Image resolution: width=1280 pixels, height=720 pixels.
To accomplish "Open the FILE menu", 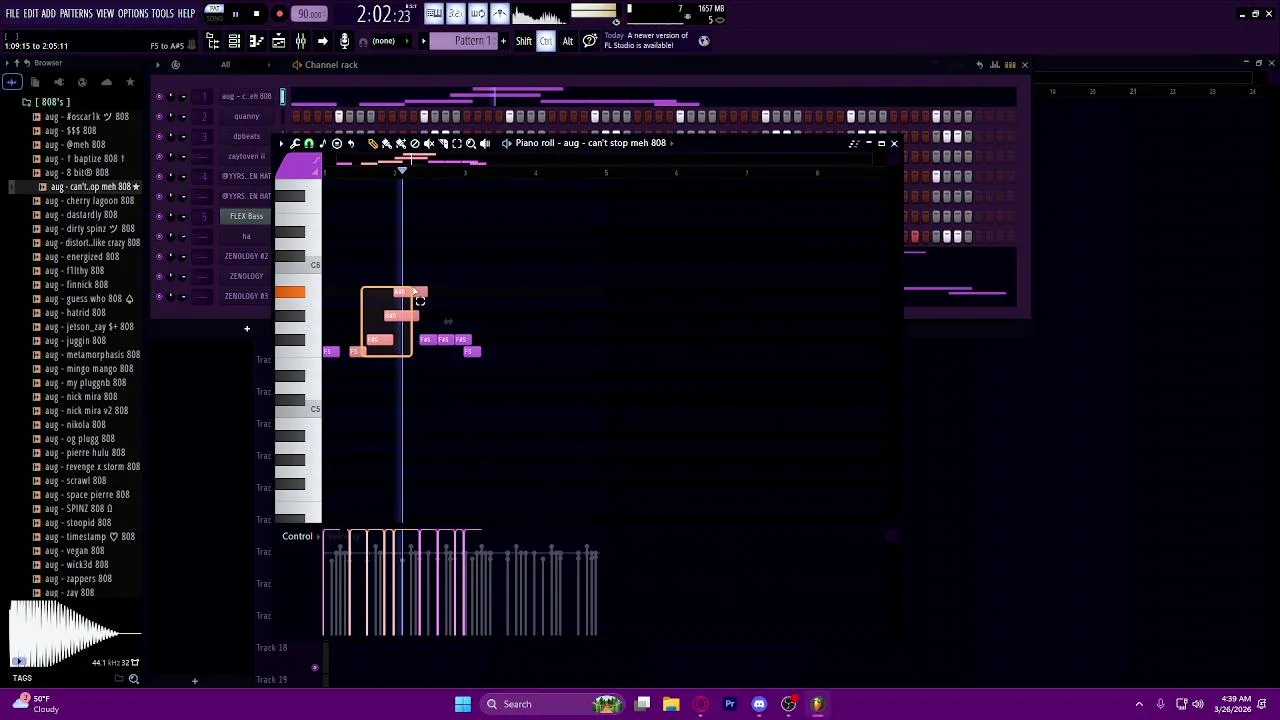I will pos(12,13).
